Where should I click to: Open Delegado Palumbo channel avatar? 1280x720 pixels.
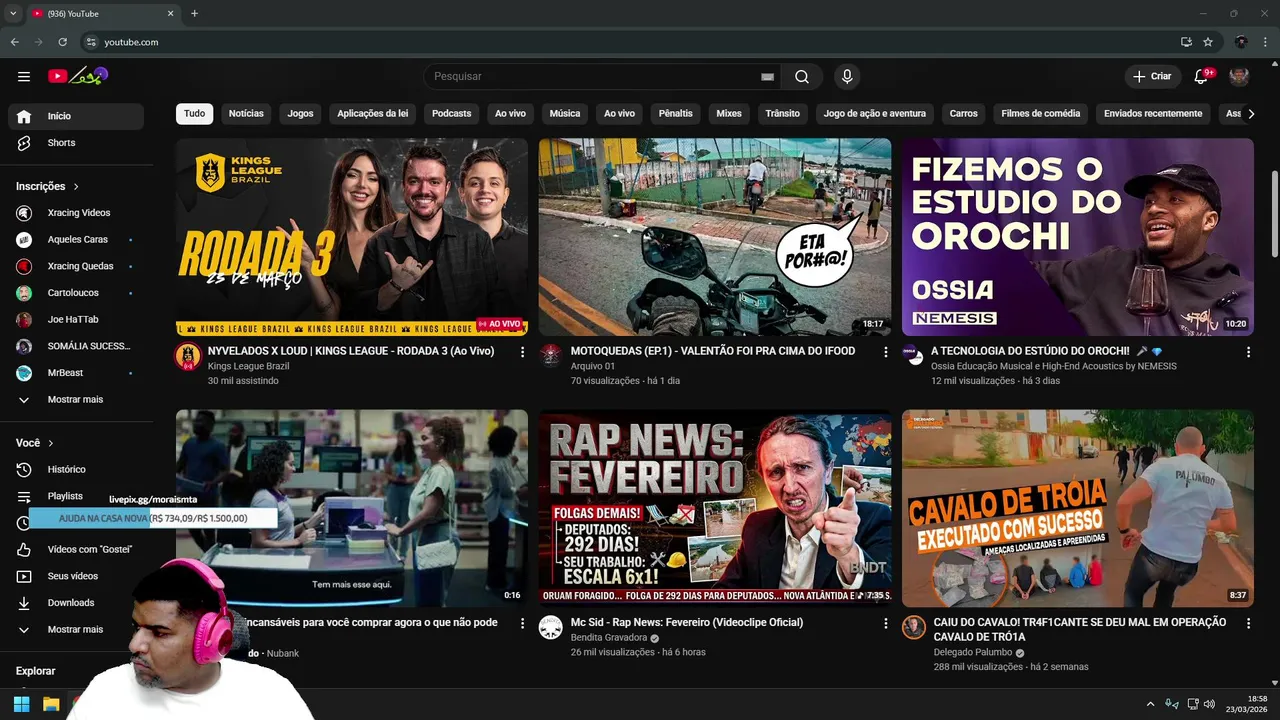(914, 627)
